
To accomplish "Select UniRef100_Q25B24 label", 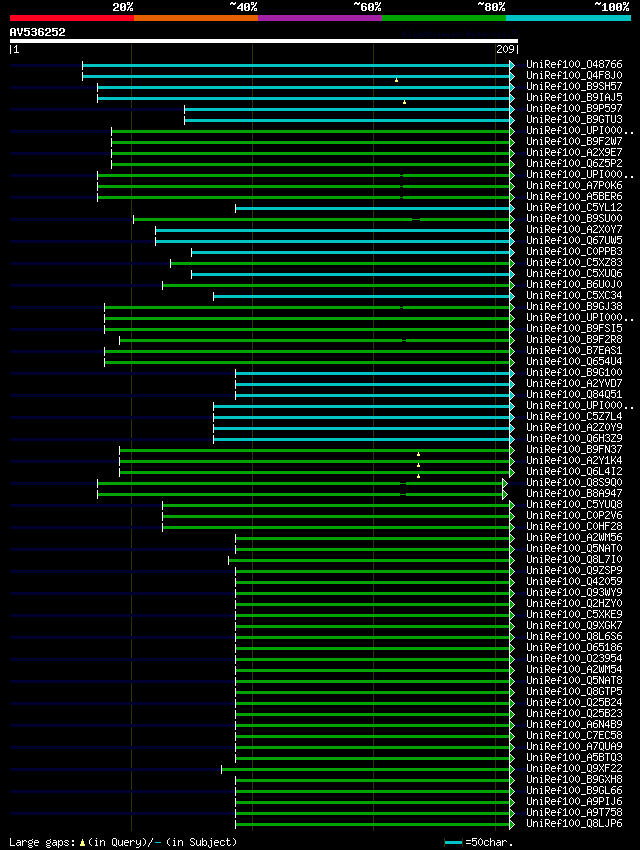I will click(574, 702).
